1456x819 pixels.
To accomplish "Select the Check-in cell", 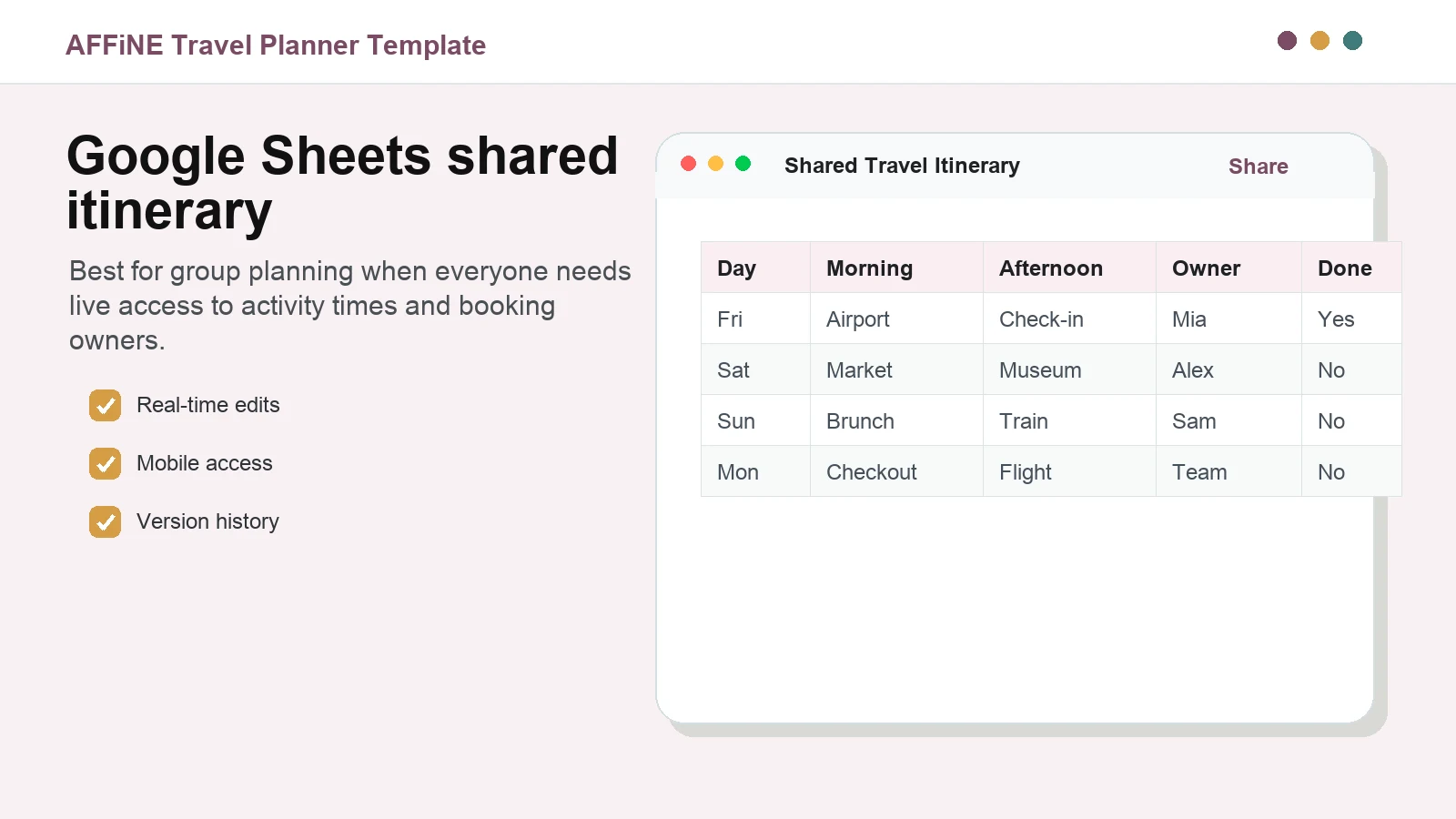I will tap(1069, 318).
